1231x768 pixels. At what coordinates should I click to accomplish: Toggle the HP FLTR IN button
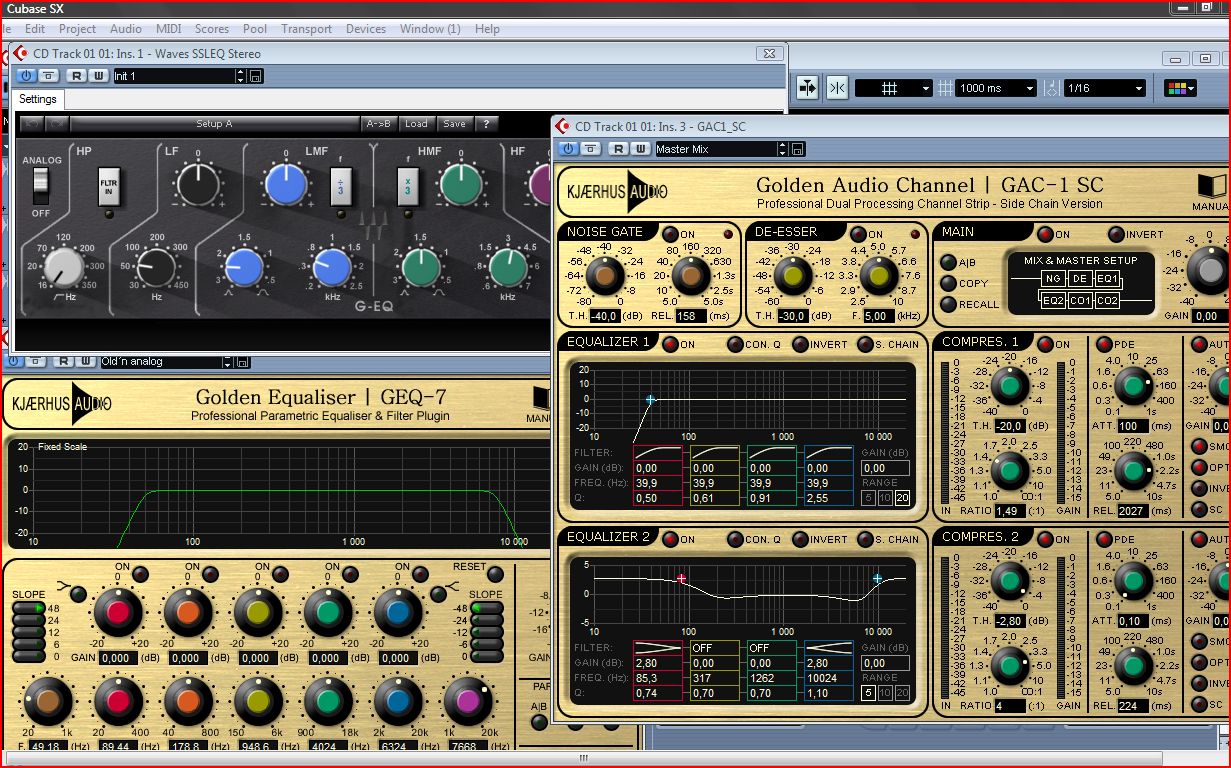click(109, 188)
